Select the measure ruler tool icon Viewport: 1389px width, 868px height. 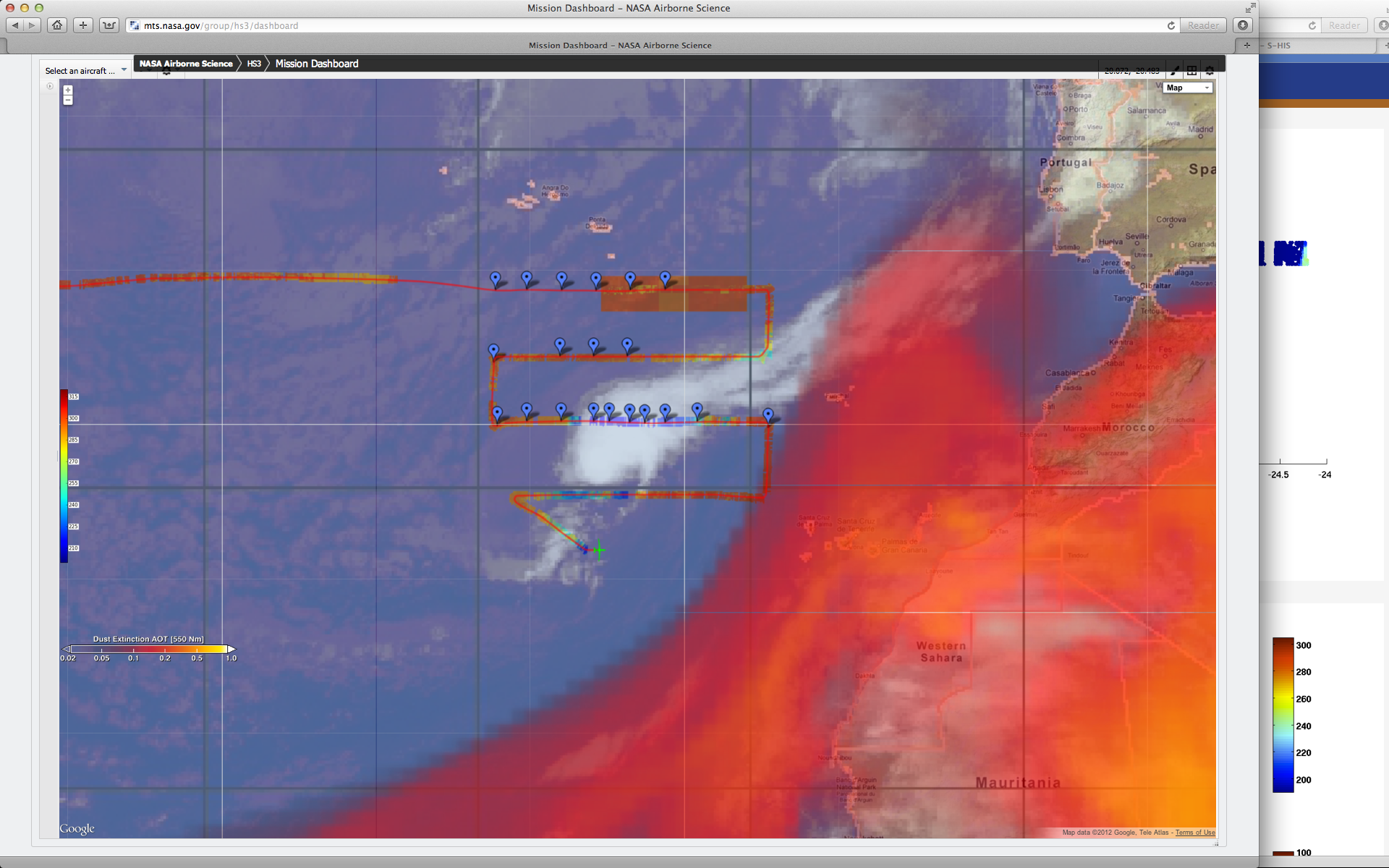click(1174, 70)
